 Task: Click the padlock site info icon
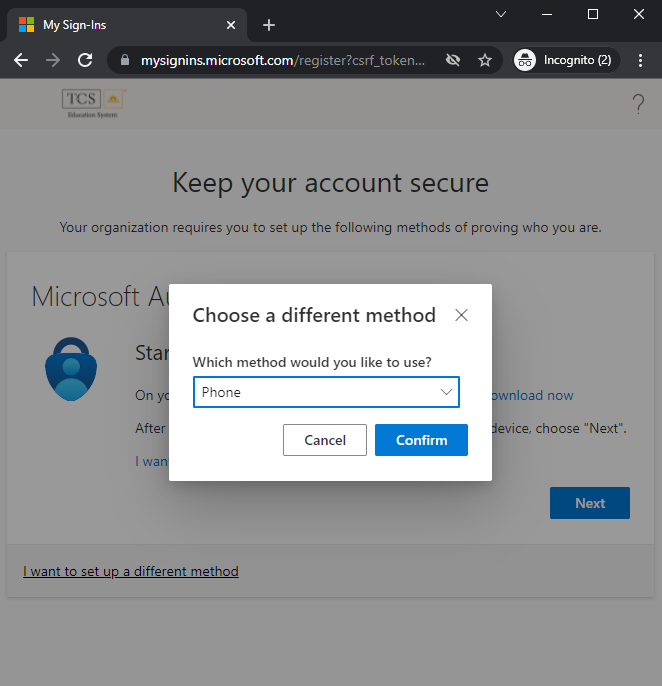[125, 60]
